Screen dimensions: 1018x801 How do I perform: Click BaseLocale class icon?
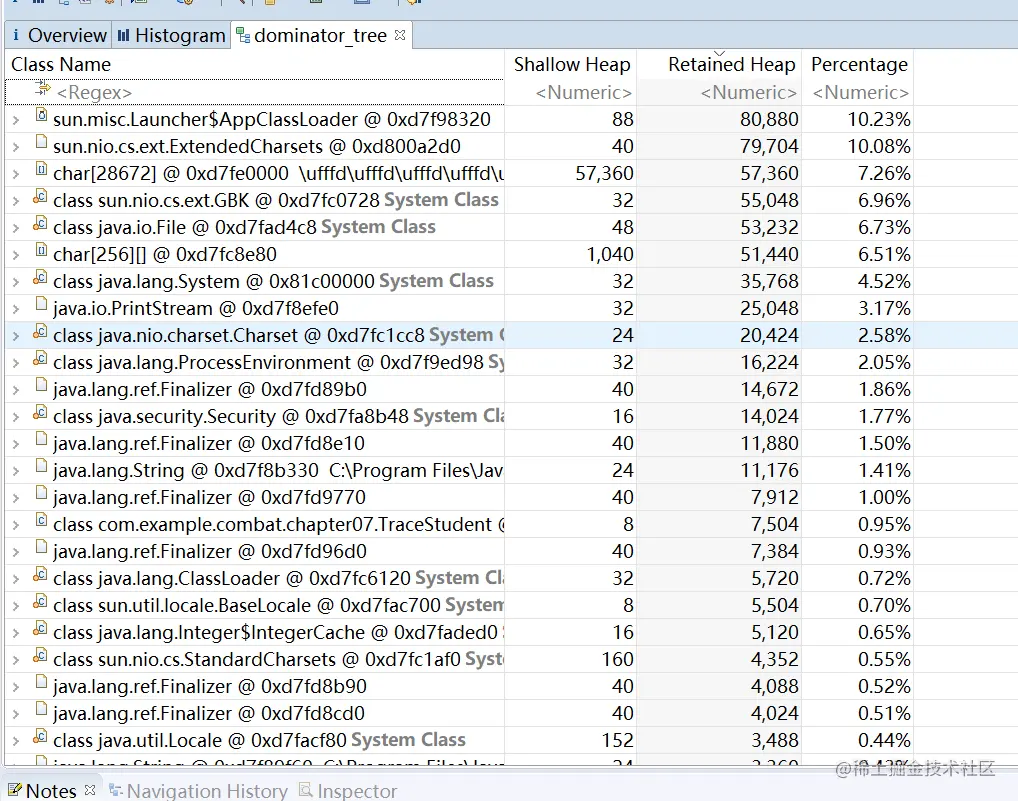pos(41,602)
